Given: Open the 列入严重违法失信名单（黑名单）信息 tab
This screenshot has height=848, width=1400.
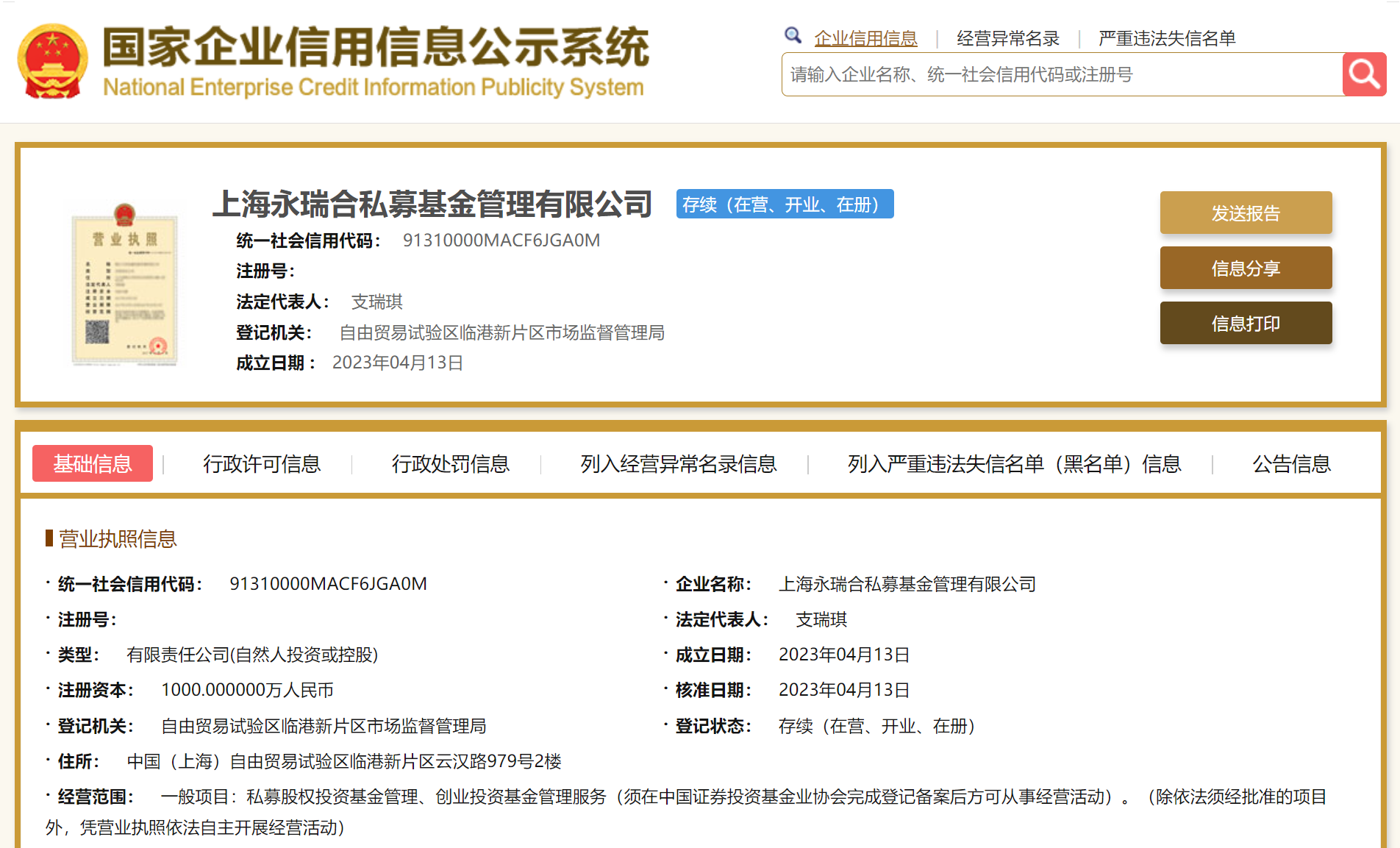Looking at the screenshot, I should tap(1015, 464).
